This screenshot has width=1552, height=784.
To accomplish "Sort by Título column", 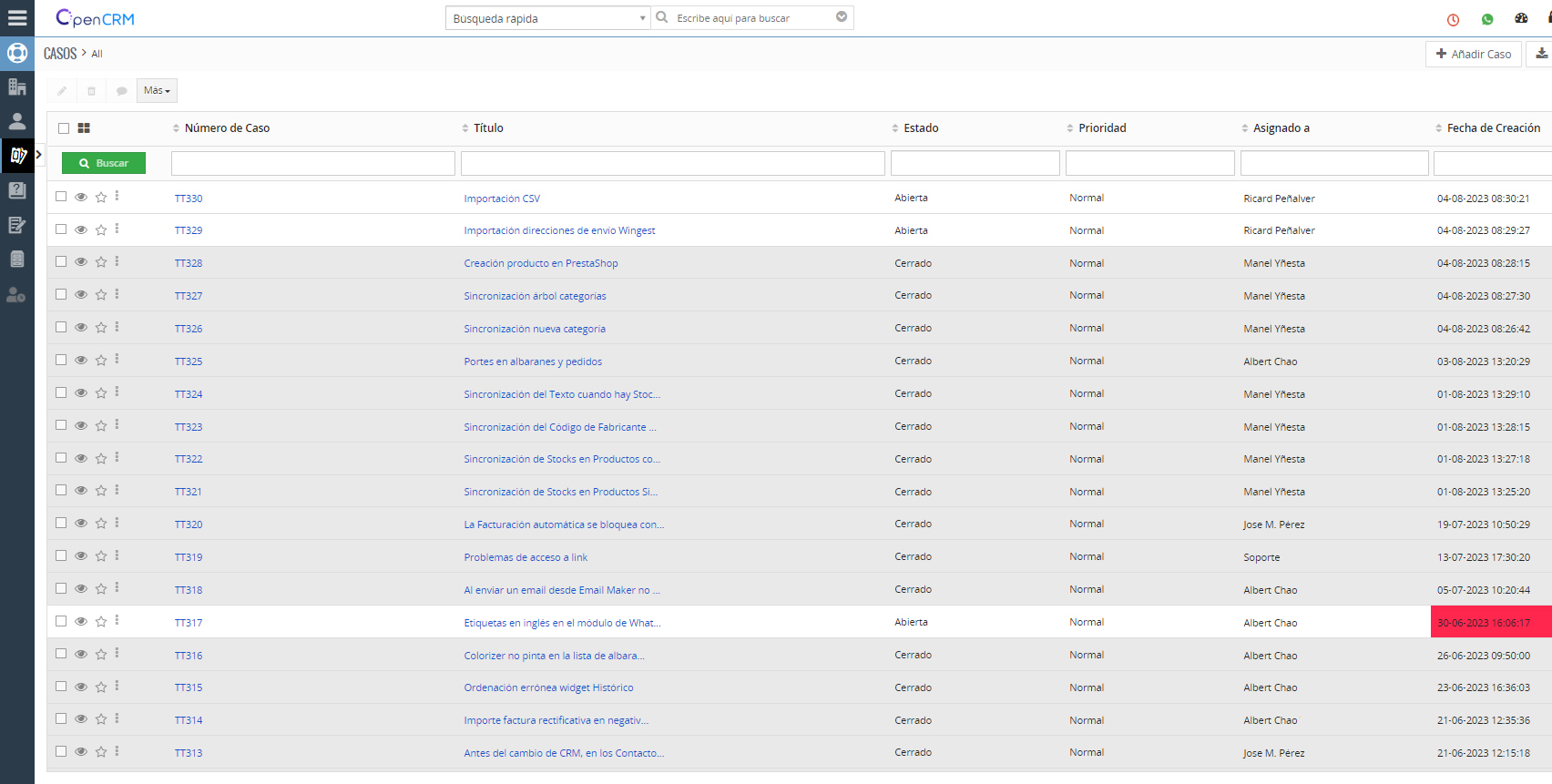I will tap(488, 128).
